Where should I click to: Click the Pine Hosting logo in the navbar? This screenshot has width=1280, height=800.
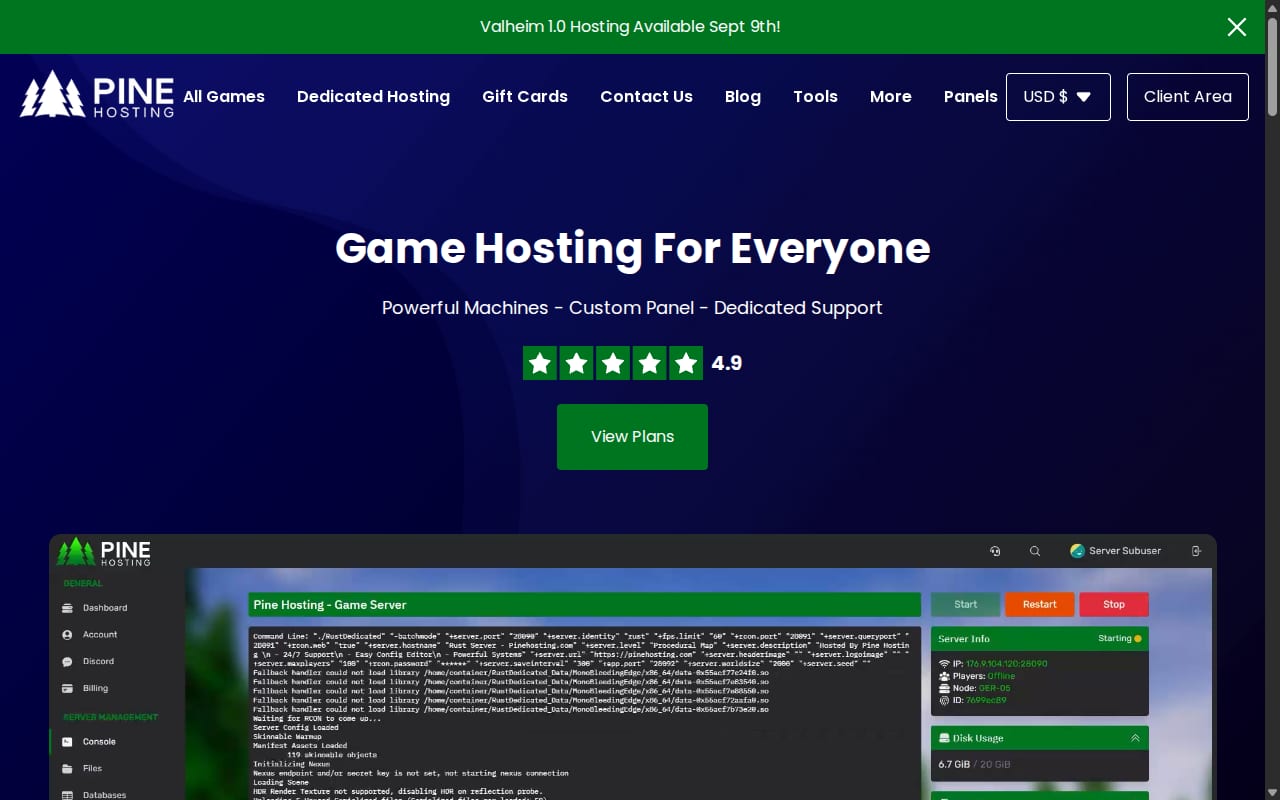point(97,95)
